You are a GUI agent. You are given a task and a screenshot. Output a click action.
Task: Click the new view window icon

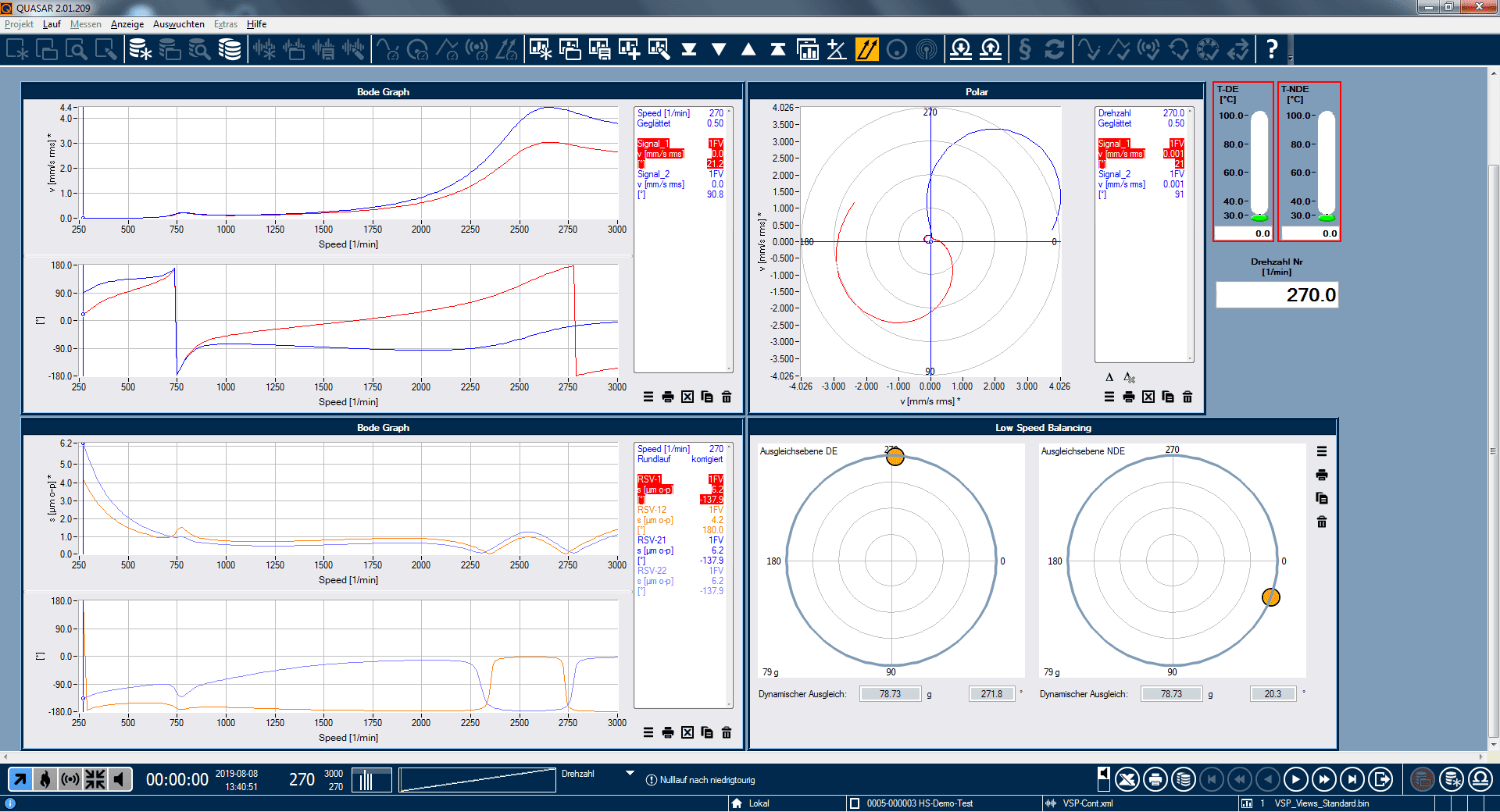(540, 50)
